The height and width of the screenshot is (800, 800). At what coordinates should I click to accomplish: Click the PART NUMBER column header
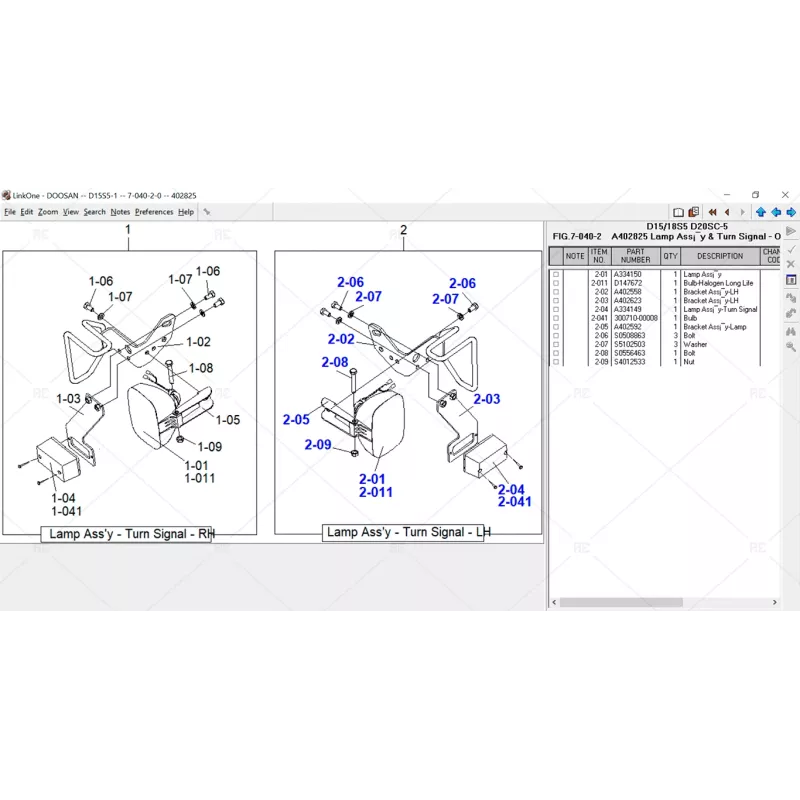635,256
